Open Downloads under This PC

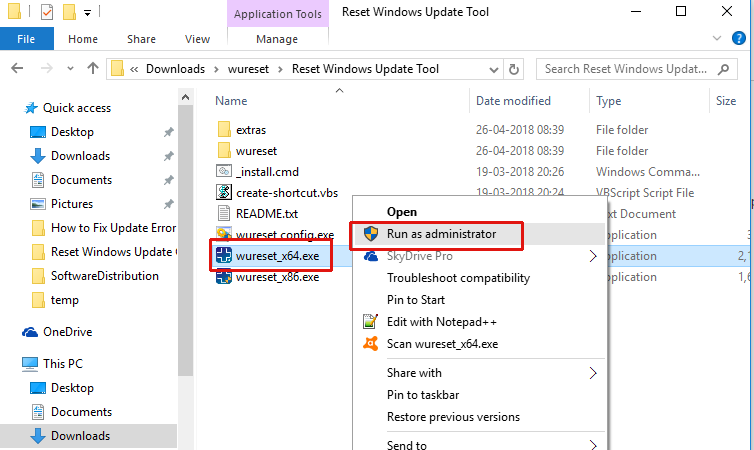pyautogui.click(x=80, y=436)
